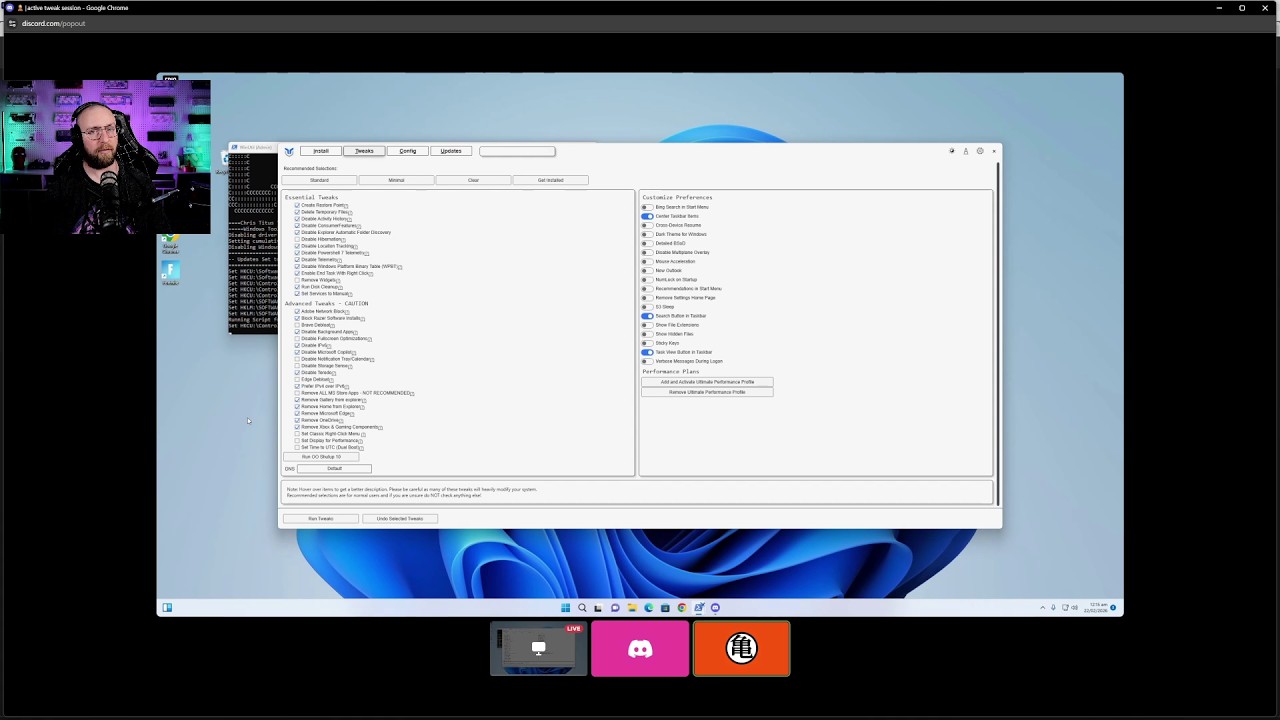Toggle the Disable Microsoft Copilot checkbox

[297, 352]
